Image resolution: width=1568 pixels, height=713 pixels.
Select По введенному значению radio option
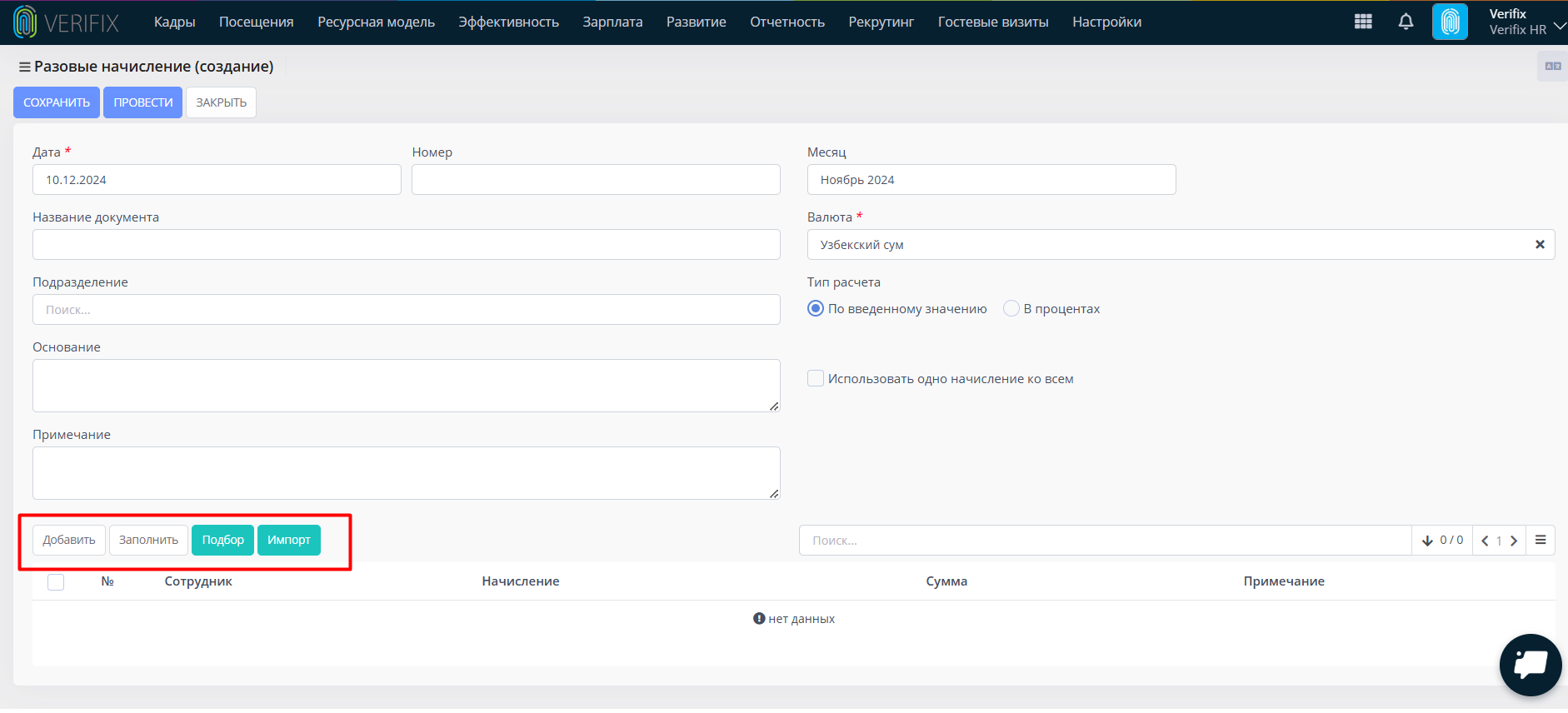click(816, 309)
